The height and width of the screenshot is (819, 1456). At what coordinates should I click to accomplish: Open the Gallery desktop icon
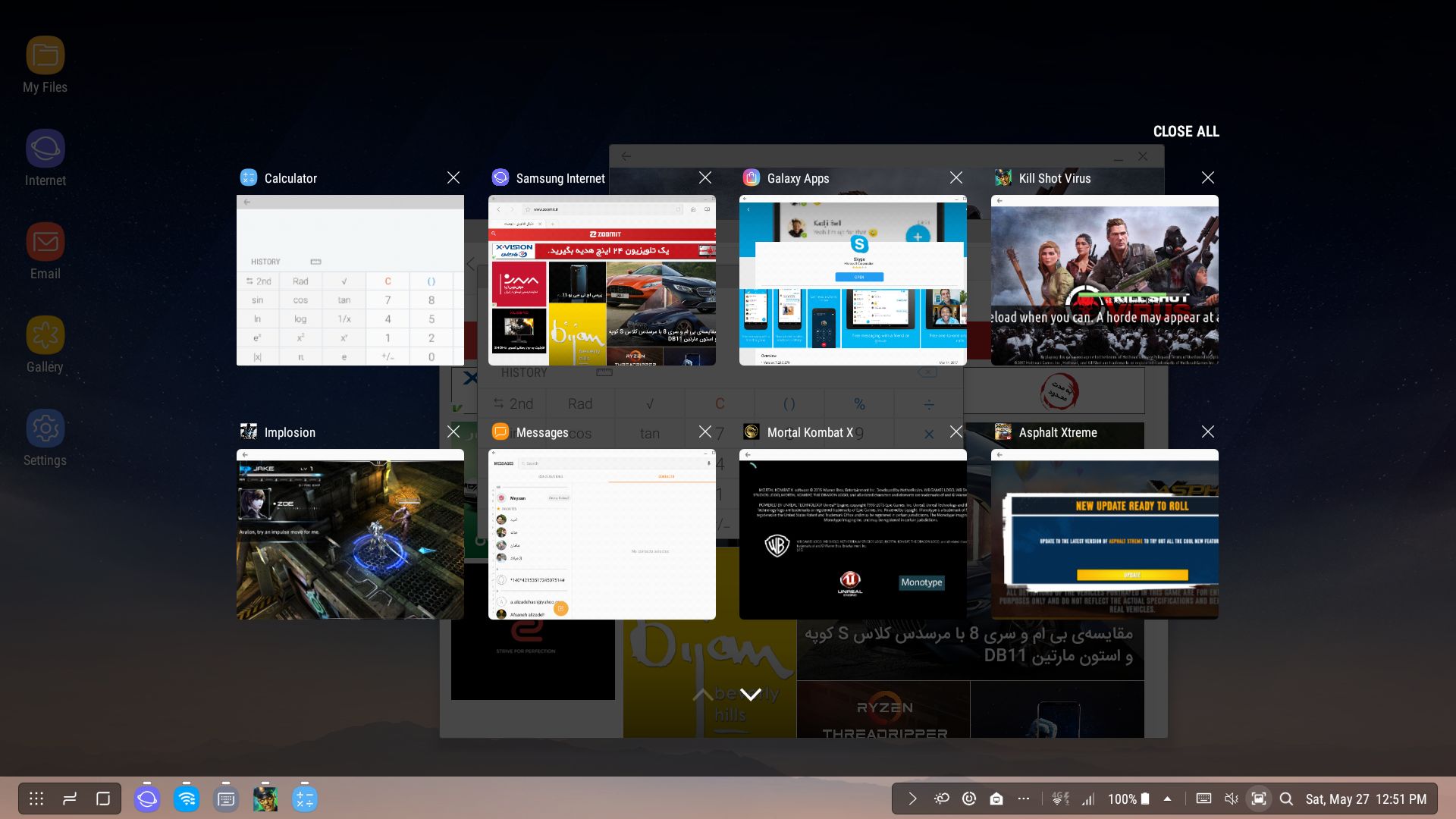point(45,344)
